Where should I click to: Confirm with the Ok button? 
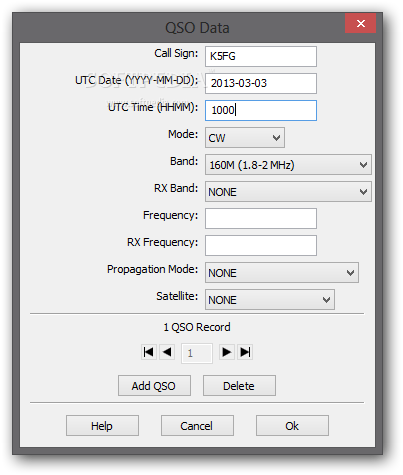pyautogui.click(x=292, y=426)
